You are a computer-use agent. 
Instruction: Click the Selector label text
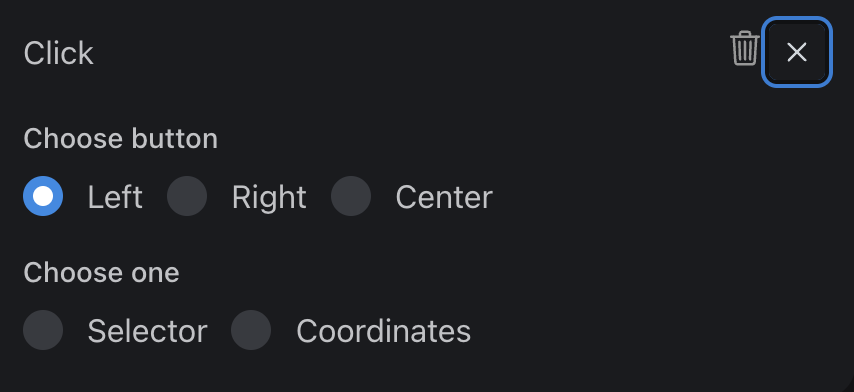(x=147, y=330)
